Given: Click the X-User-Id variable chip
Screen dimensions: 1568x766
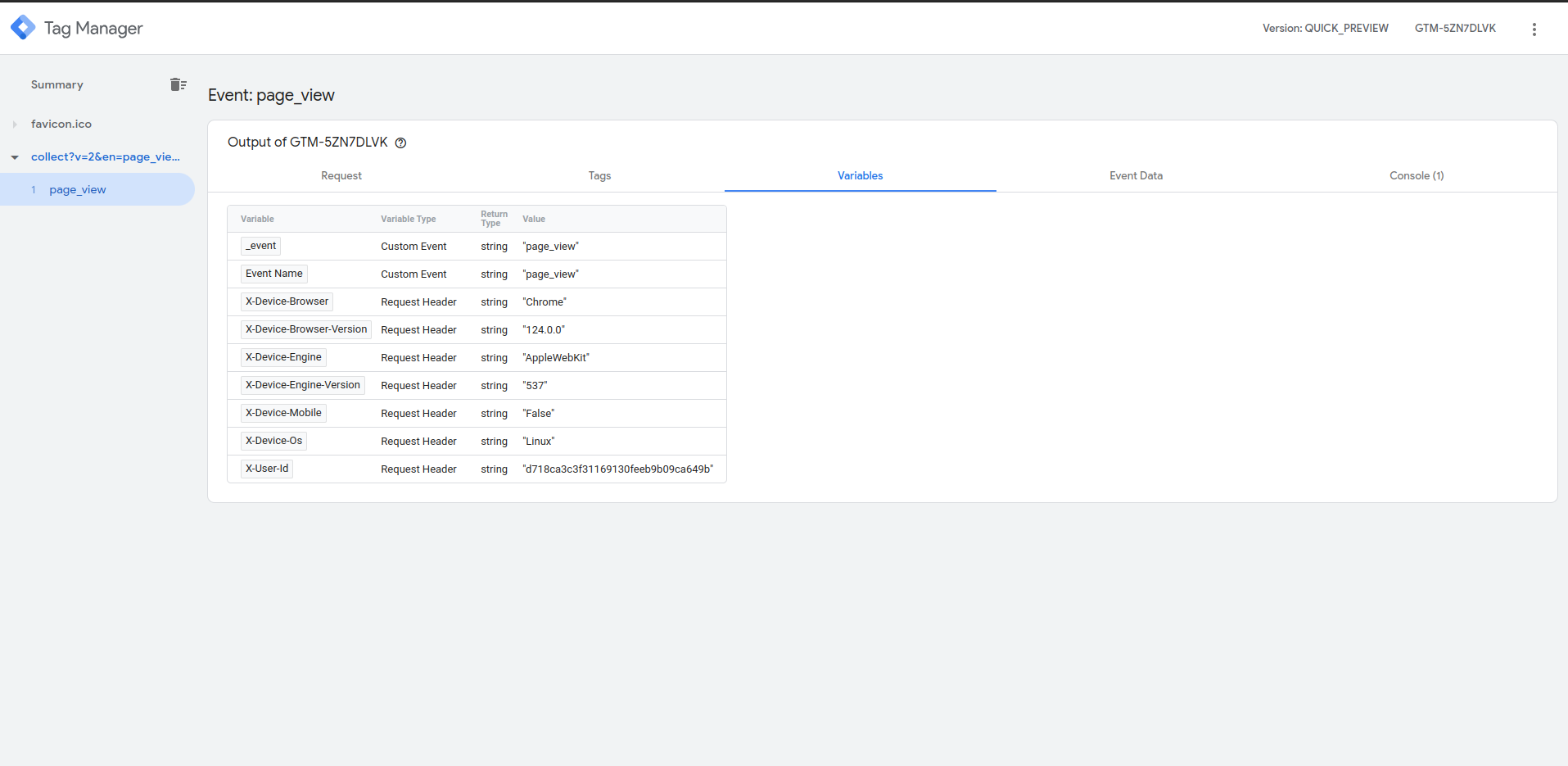Looking at the screenshot, I should (266, 468).
